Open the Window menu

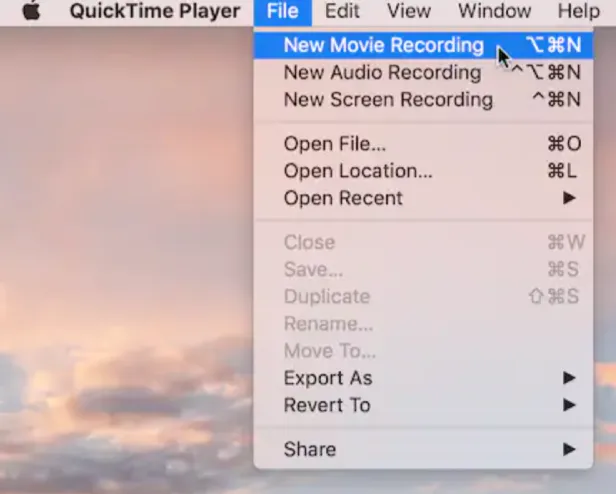point(494,12)
